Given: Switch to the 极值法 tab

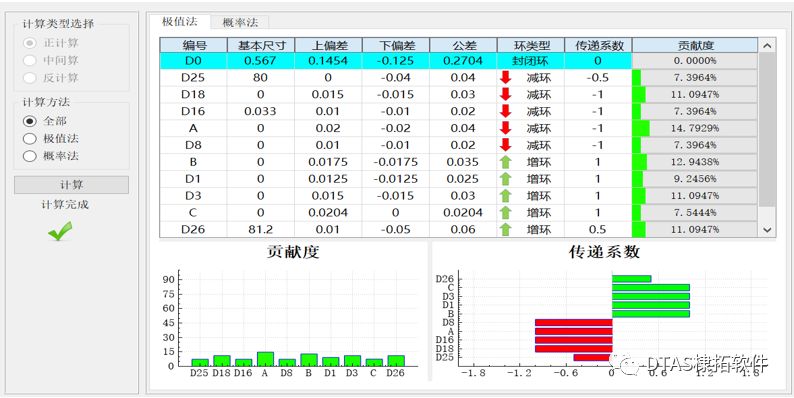Looking at the screenshot, I should pyautogui.click(x=179, y=22).
